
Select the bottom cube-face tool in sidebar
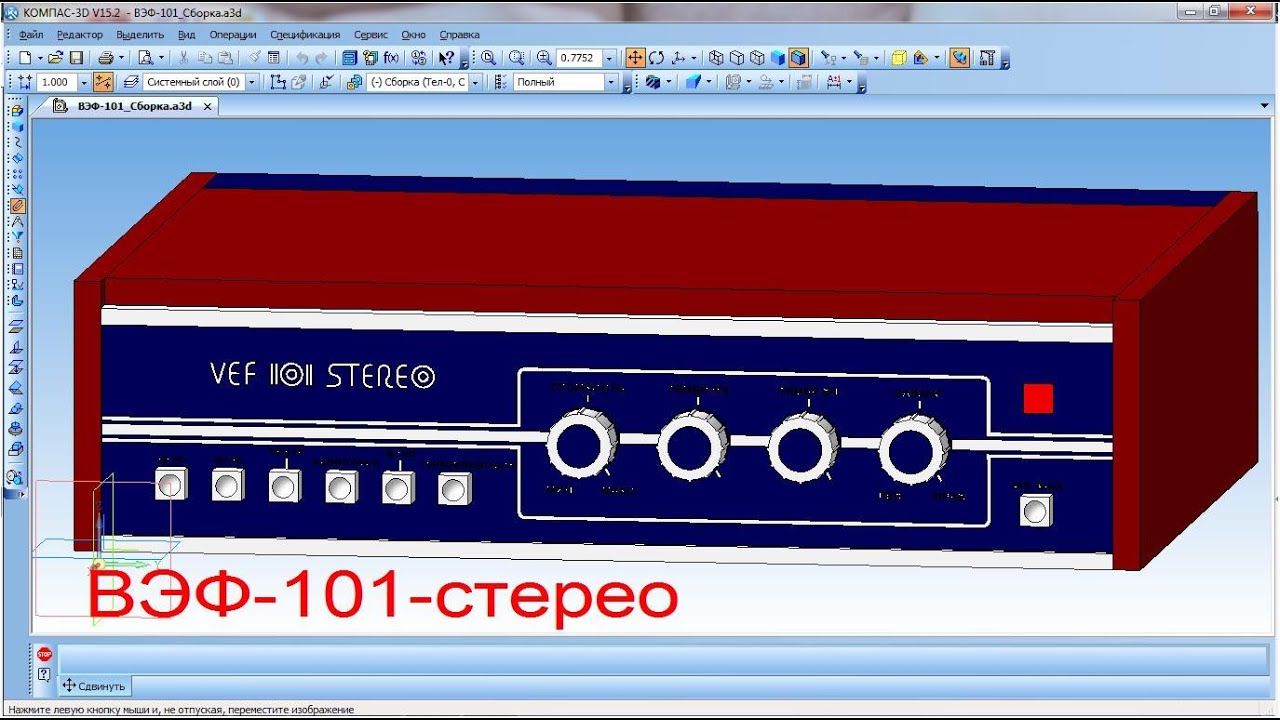[17, 449]
